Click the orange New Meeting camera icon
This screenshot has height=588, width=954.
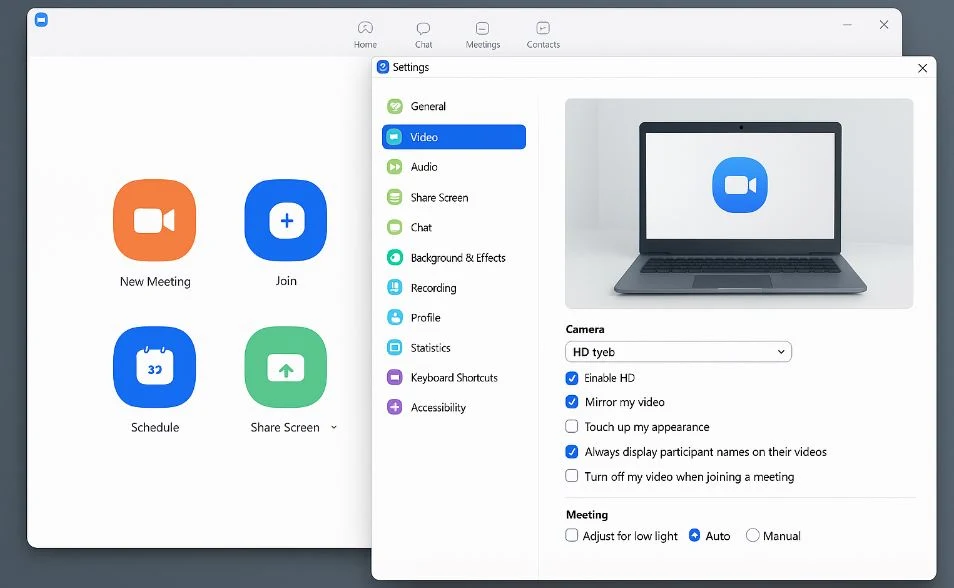click(155, 220)
